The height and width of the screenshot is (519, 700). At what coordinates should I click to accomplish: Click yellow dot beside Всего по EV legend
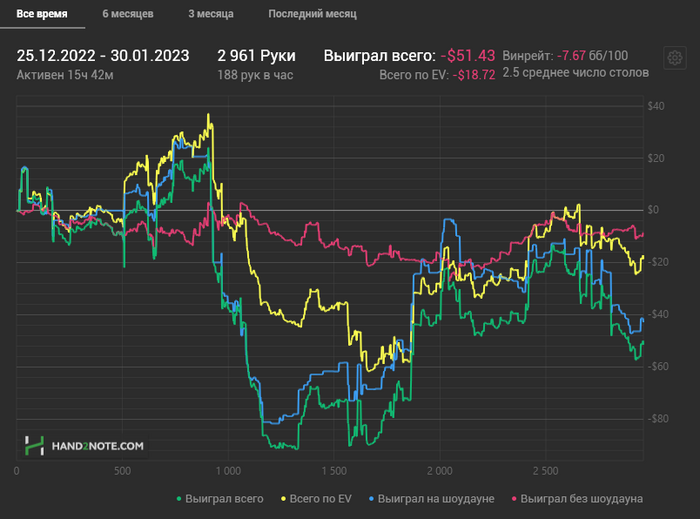pos(283,499)
